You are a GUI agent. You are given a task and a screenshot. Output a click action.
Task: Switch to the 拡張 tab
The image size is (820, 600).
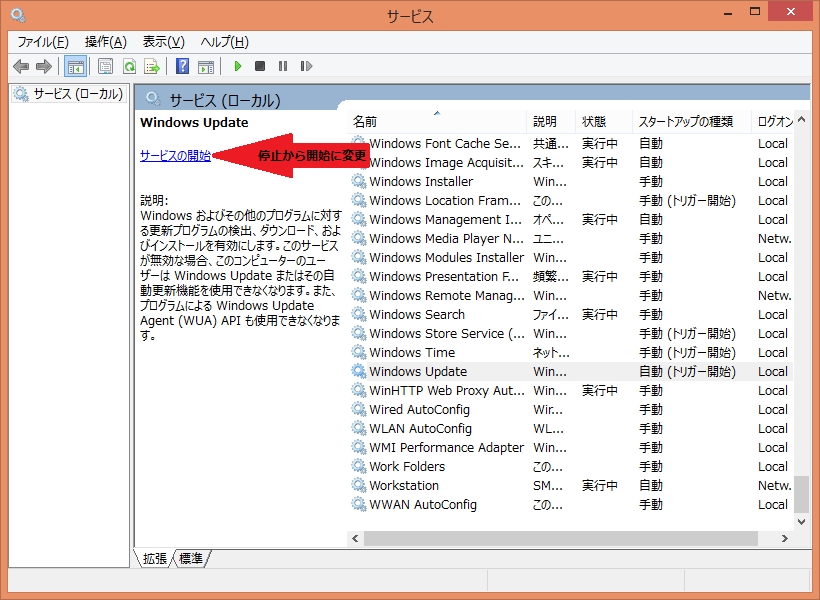(x=155, y=559)
